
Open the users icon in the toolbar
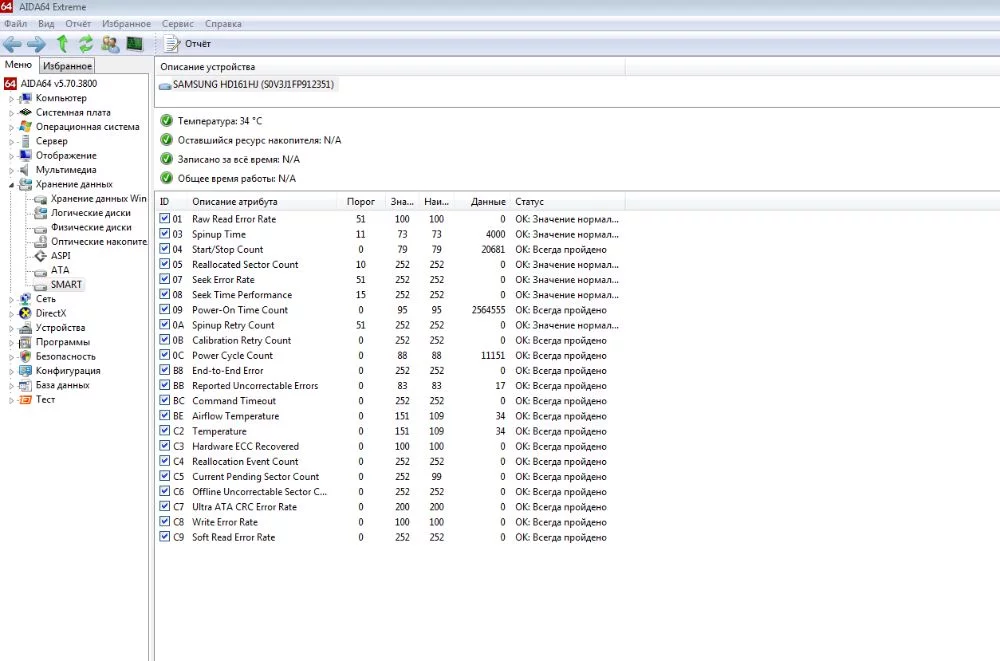[110, 44]
